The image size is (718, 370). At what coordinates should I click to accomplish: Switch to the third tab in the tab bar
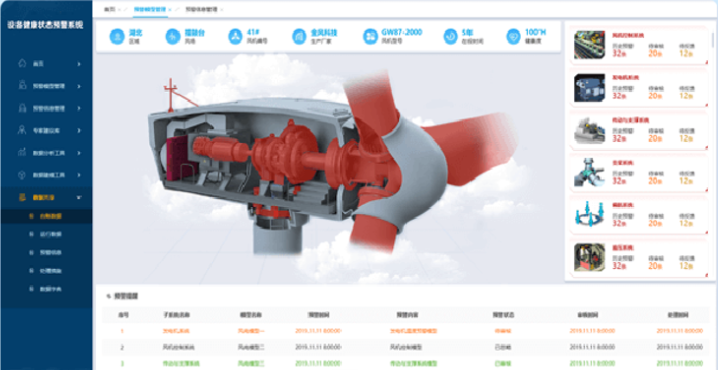201,9
